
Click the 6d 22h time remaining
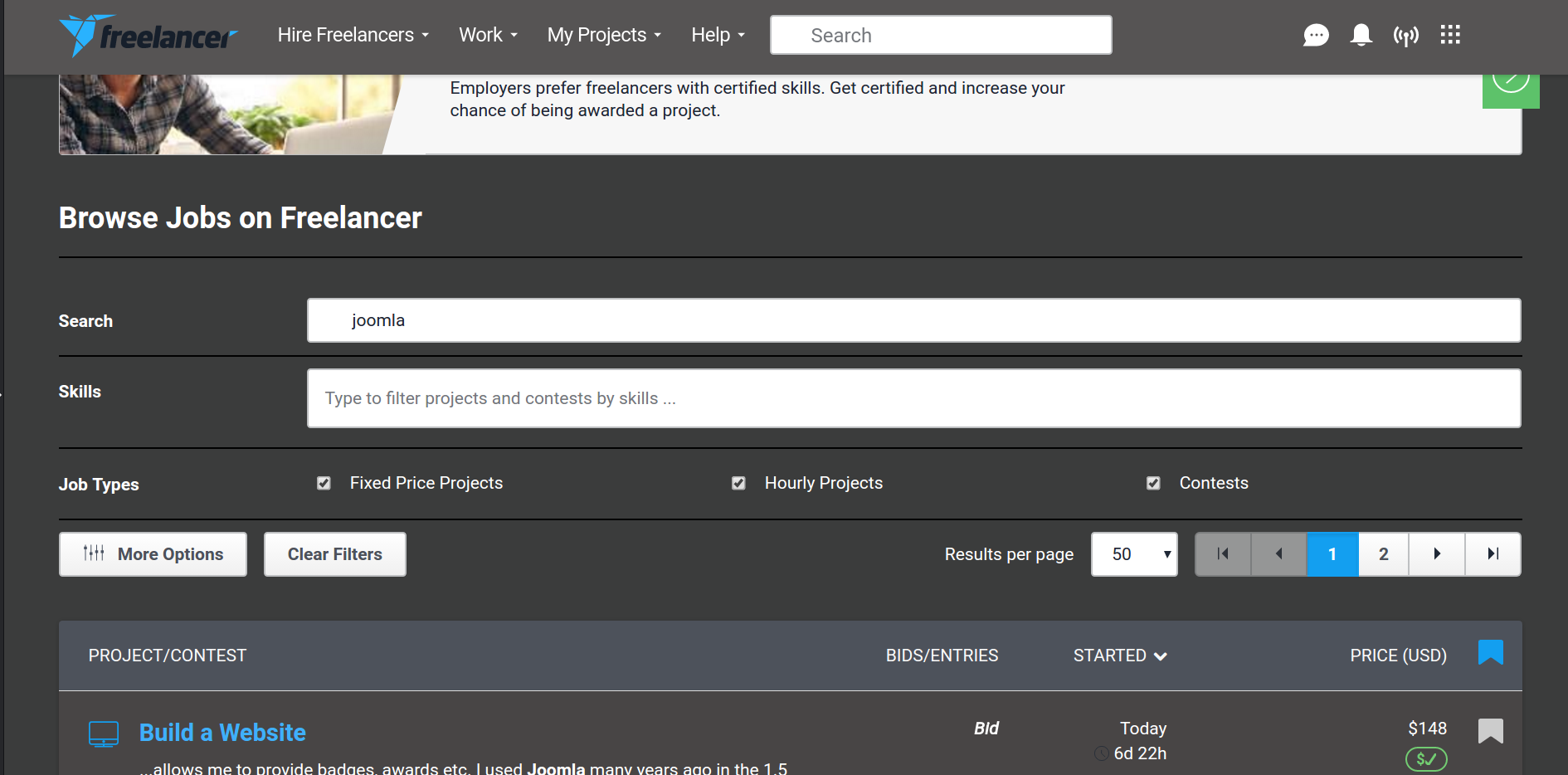[x=1140, y=753]
